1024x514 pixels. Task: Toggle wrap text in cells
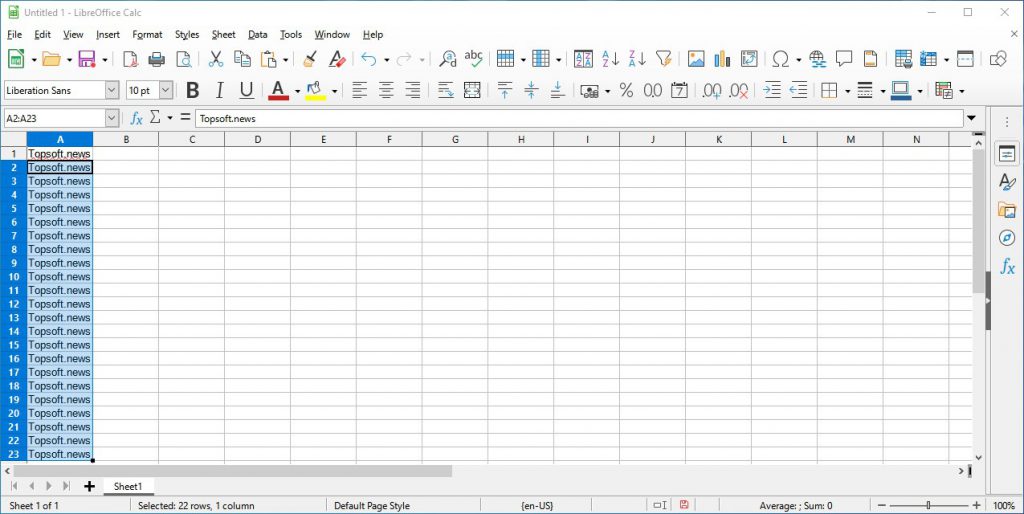(445, 90)
